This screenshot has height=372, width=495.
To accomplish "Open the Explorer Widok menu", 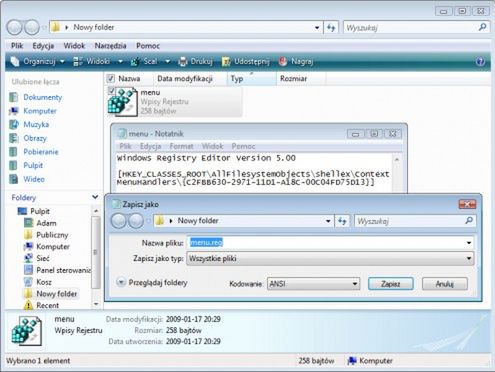I will [74, 46].
